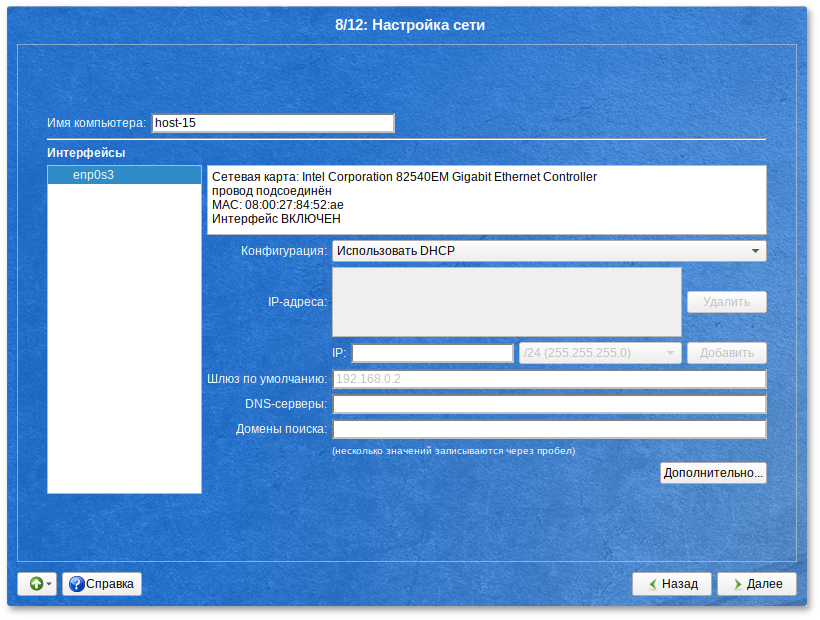
Task: Click провод подсоединён text line
Action: (x=271, y=191)
